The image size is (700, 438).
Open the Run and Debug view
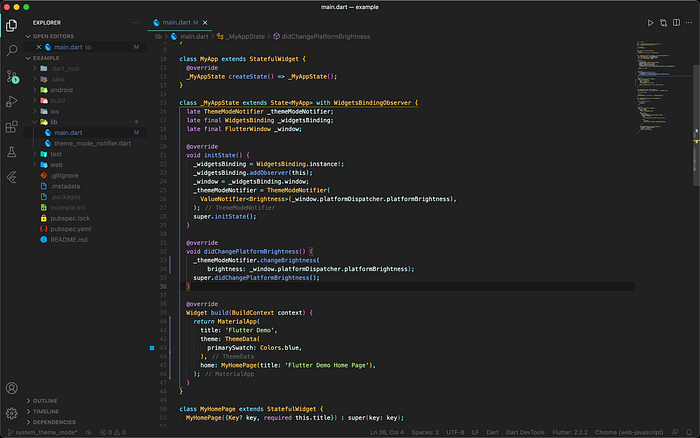pos(12,101)
